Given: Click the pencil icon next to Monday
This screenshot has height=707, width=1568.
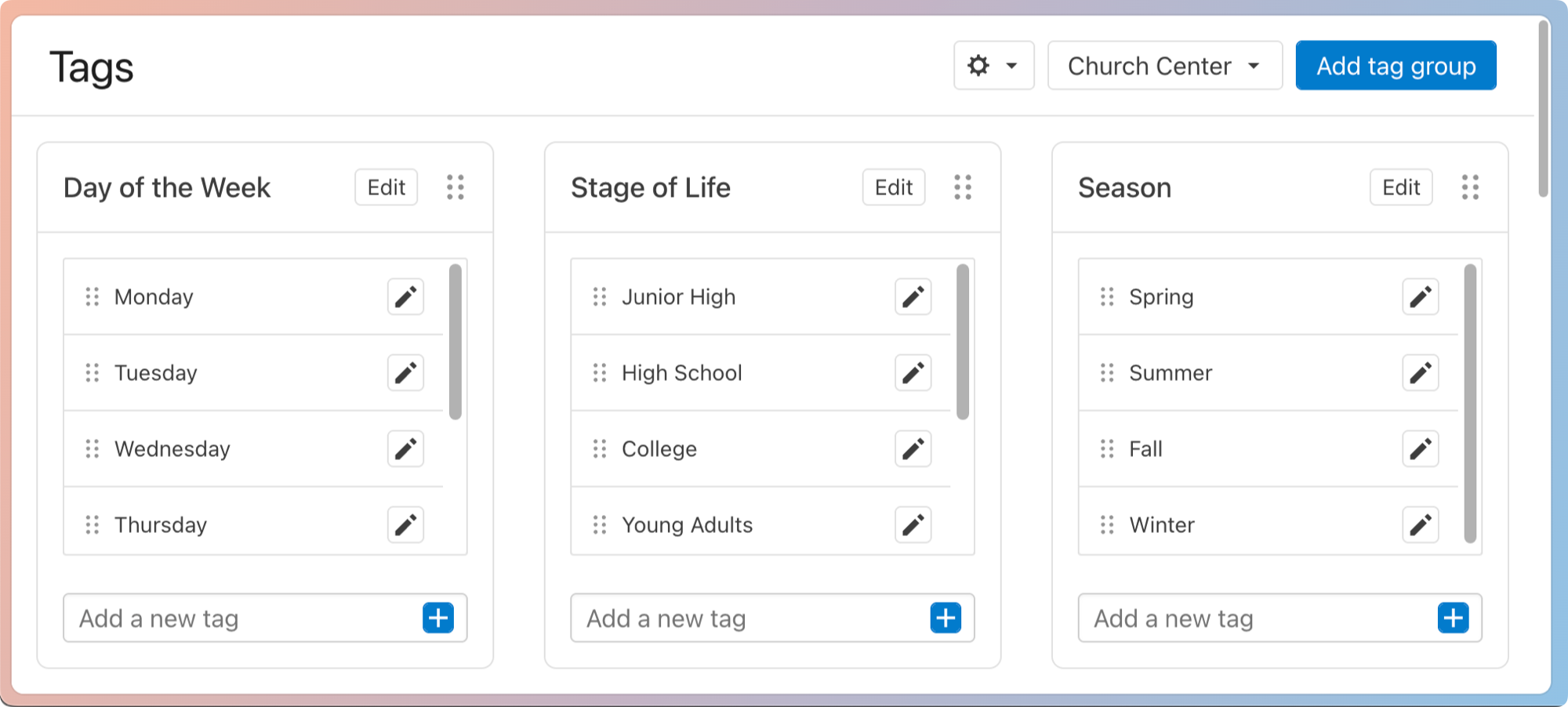Looking at the screenshot, I should (x=405, y=297).
